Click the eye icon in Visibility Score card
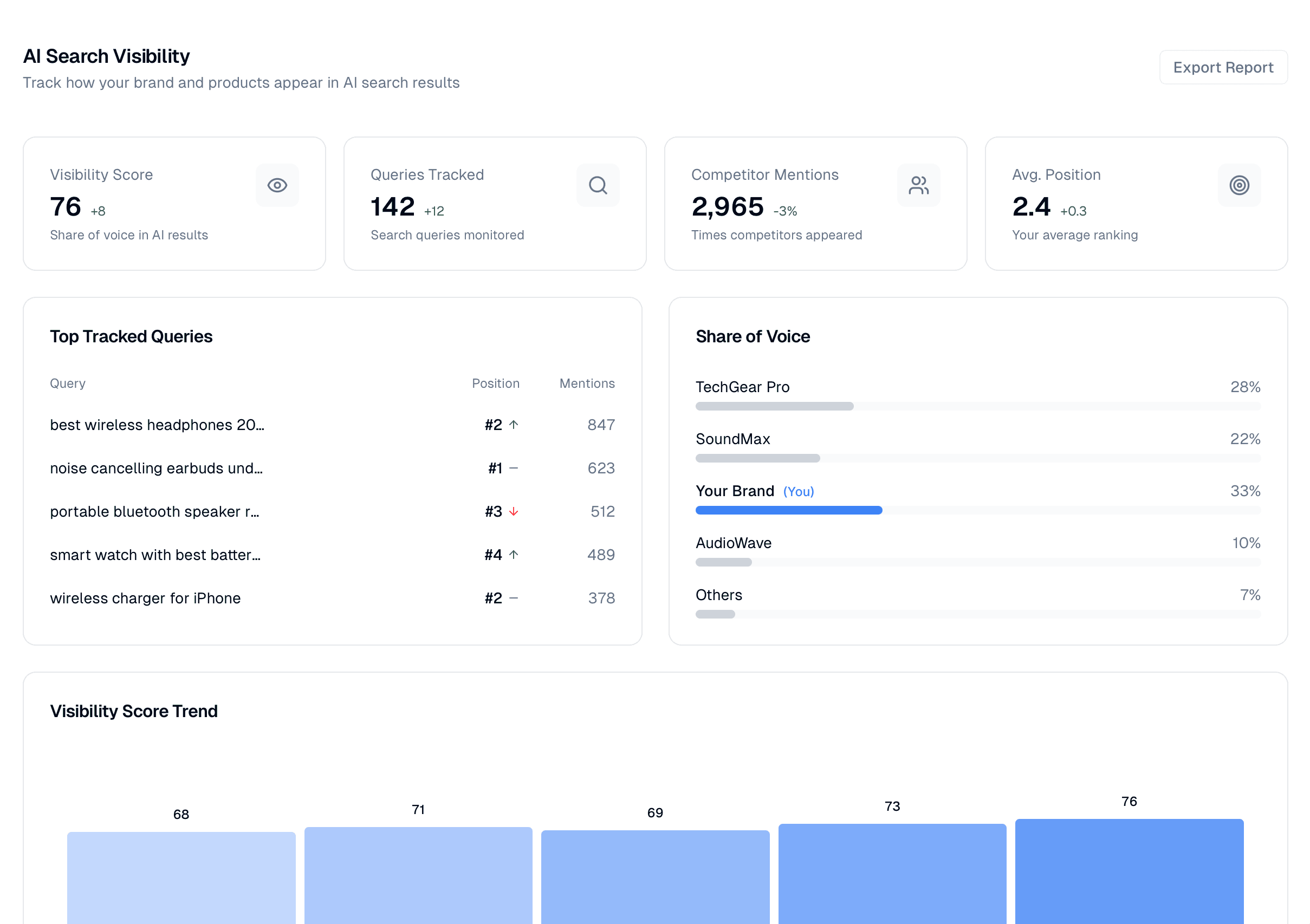This screenshot has height=924, width=1310. tap(277, 185)
